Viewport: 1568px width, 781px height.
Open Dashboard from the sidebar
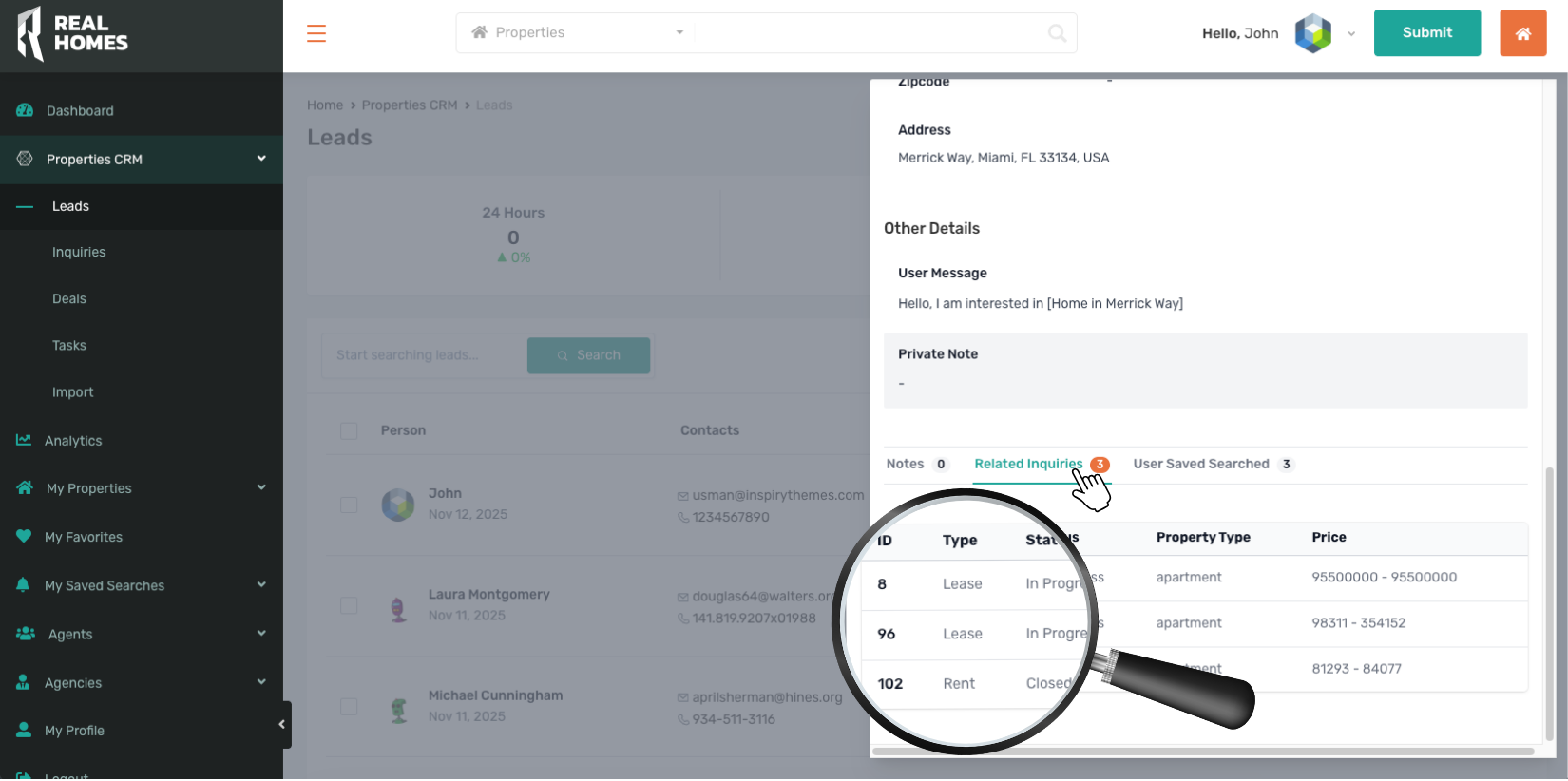click(80, 111)
